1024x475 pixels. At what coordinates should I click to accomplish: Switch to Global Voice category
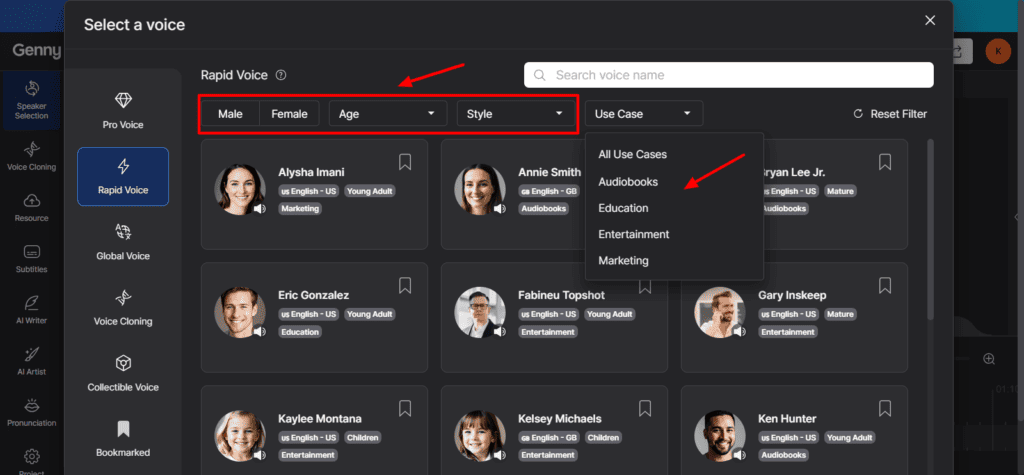pyautogui.click(x=123, y=242)
